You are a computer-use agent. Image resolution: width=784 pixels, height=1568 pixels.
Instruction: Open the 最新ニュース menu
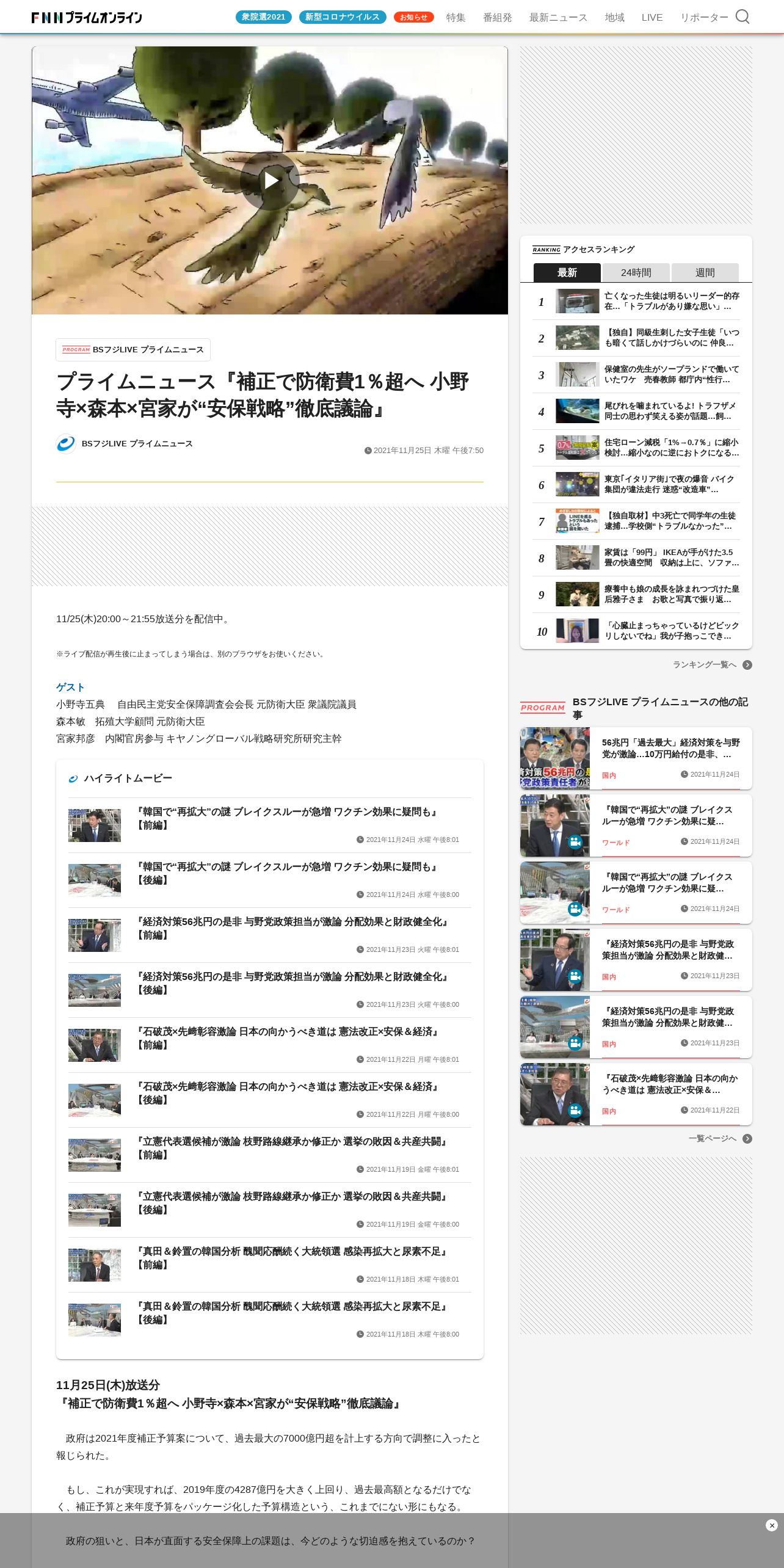557,18
